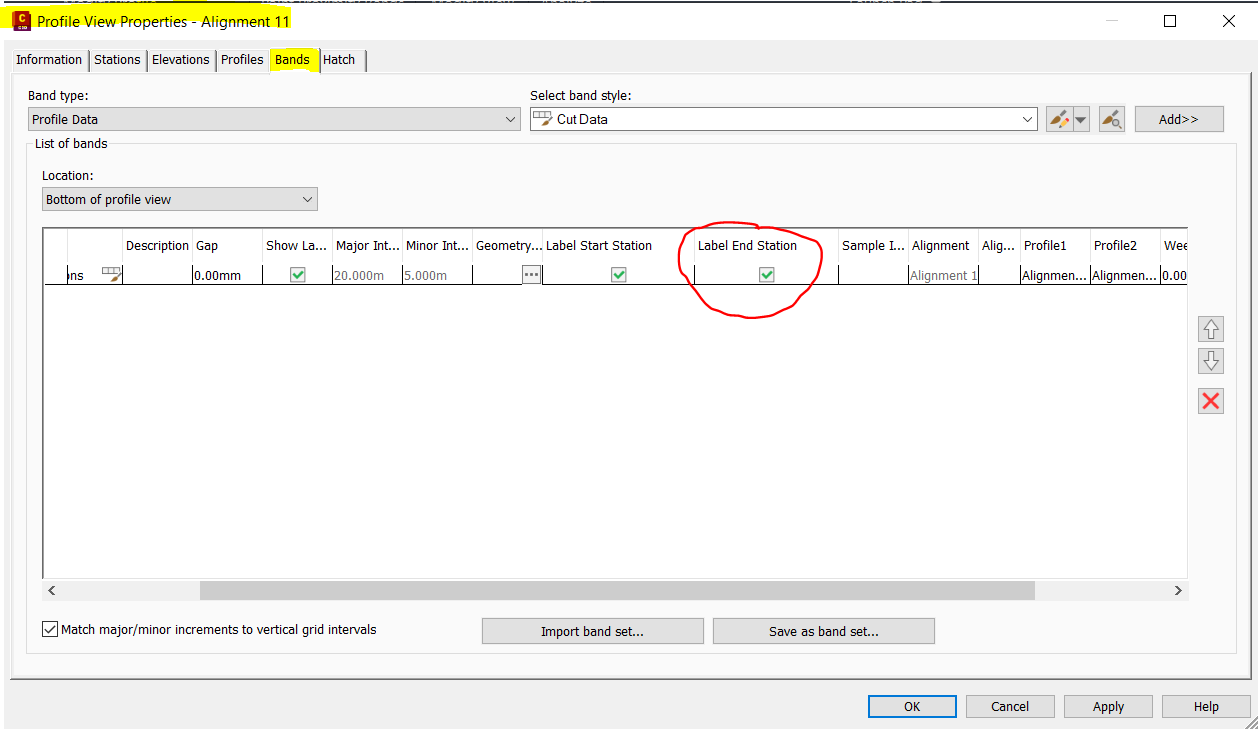The image size is (1258, 729).
Task: Delete the band using the red X icon
Action: [1210, 400]
